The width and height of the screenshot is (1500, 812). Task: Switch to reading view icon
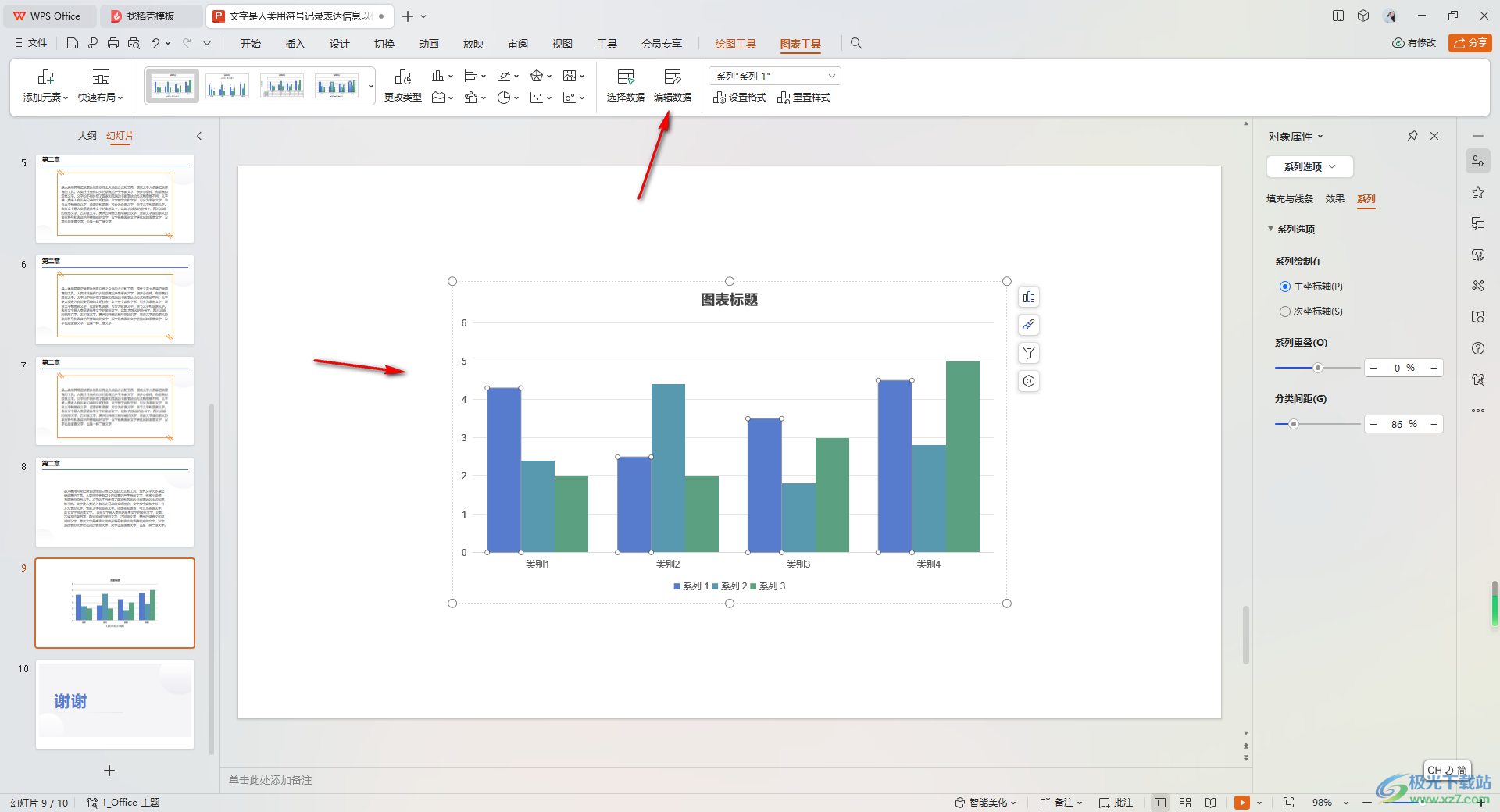(x=1210, y=803)
